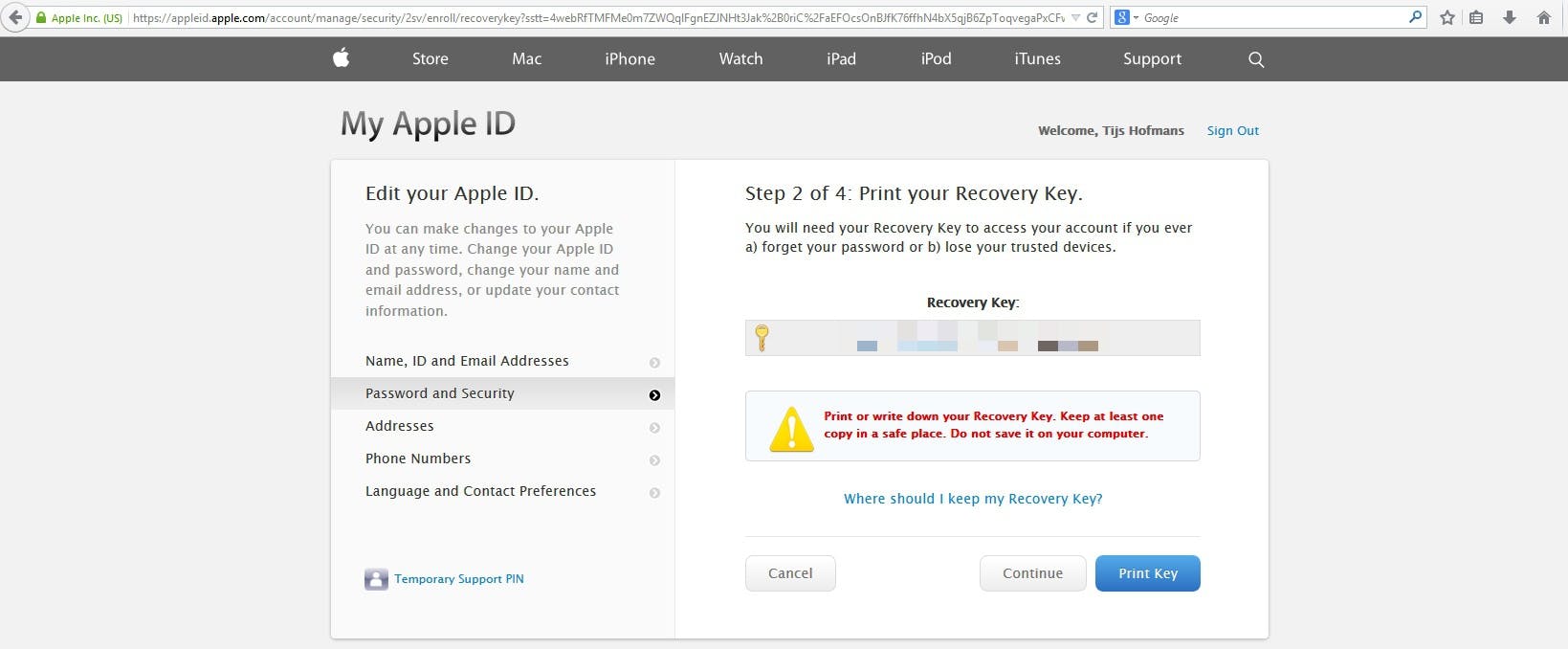Open 'Where should I keep my Recovery Key?' link

point(973,499)
